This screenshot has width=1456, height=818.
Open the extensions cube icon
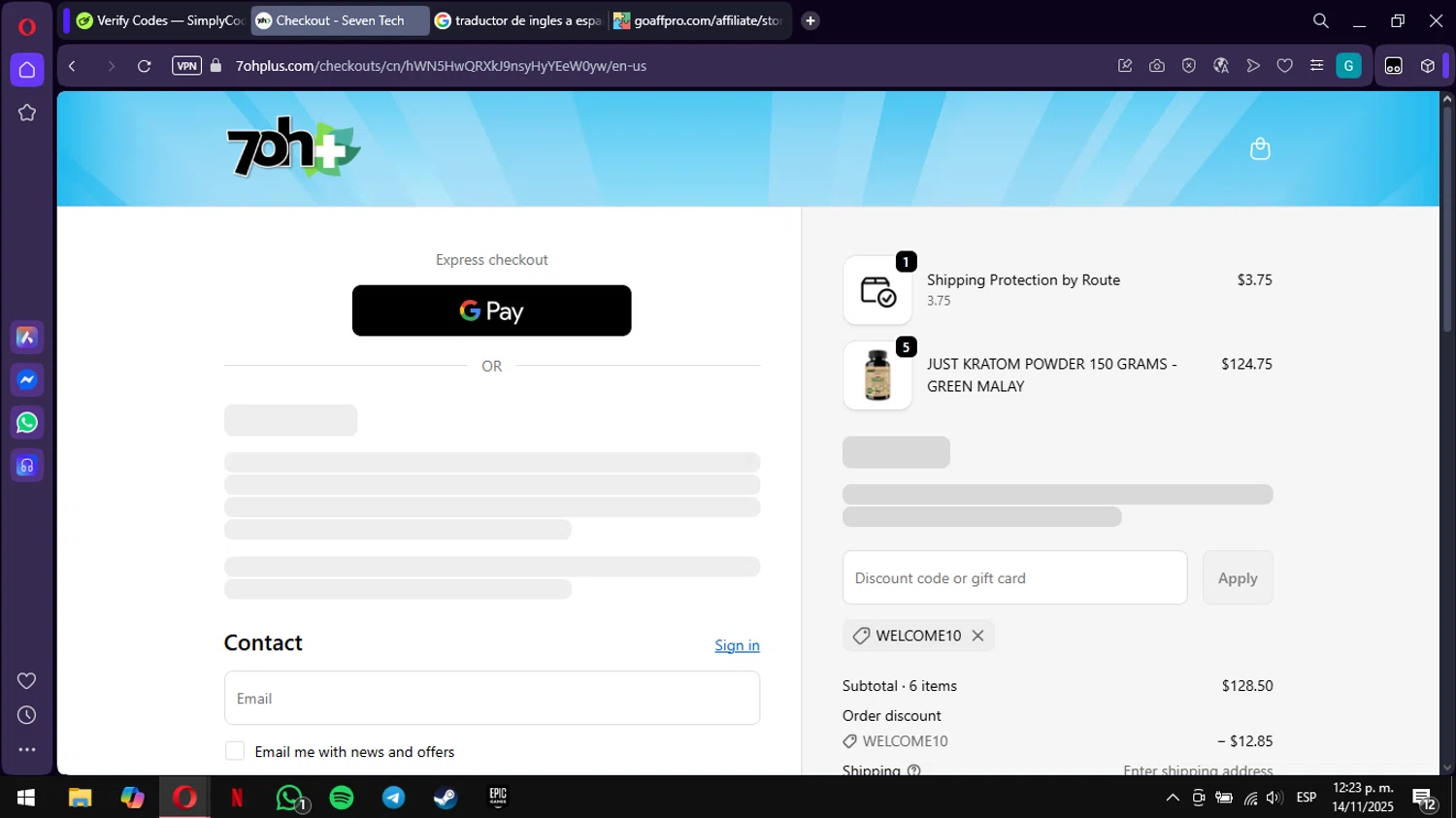[1427, 66]
